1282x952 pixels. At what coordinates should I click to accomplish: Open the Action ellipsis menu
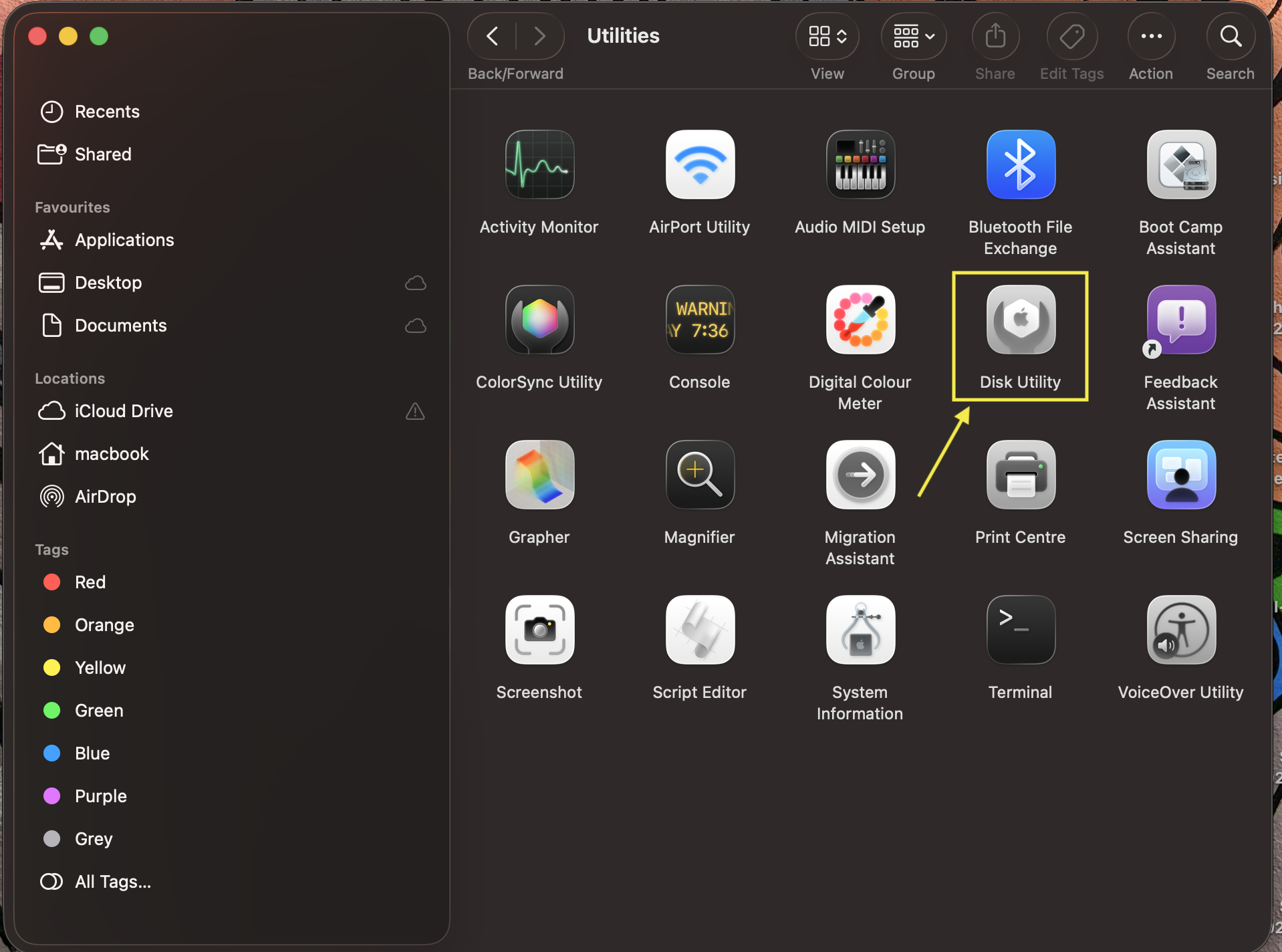(1151, 35)
